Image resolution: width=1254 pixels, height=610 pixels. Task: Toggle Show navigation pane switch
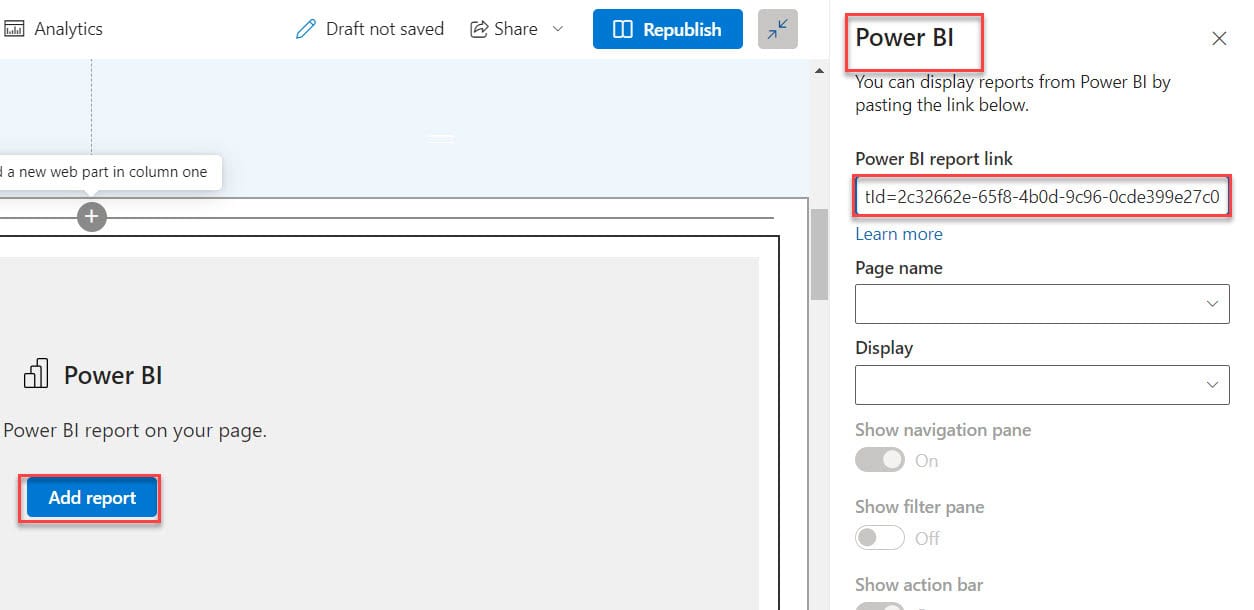click(x=880, y=460)
